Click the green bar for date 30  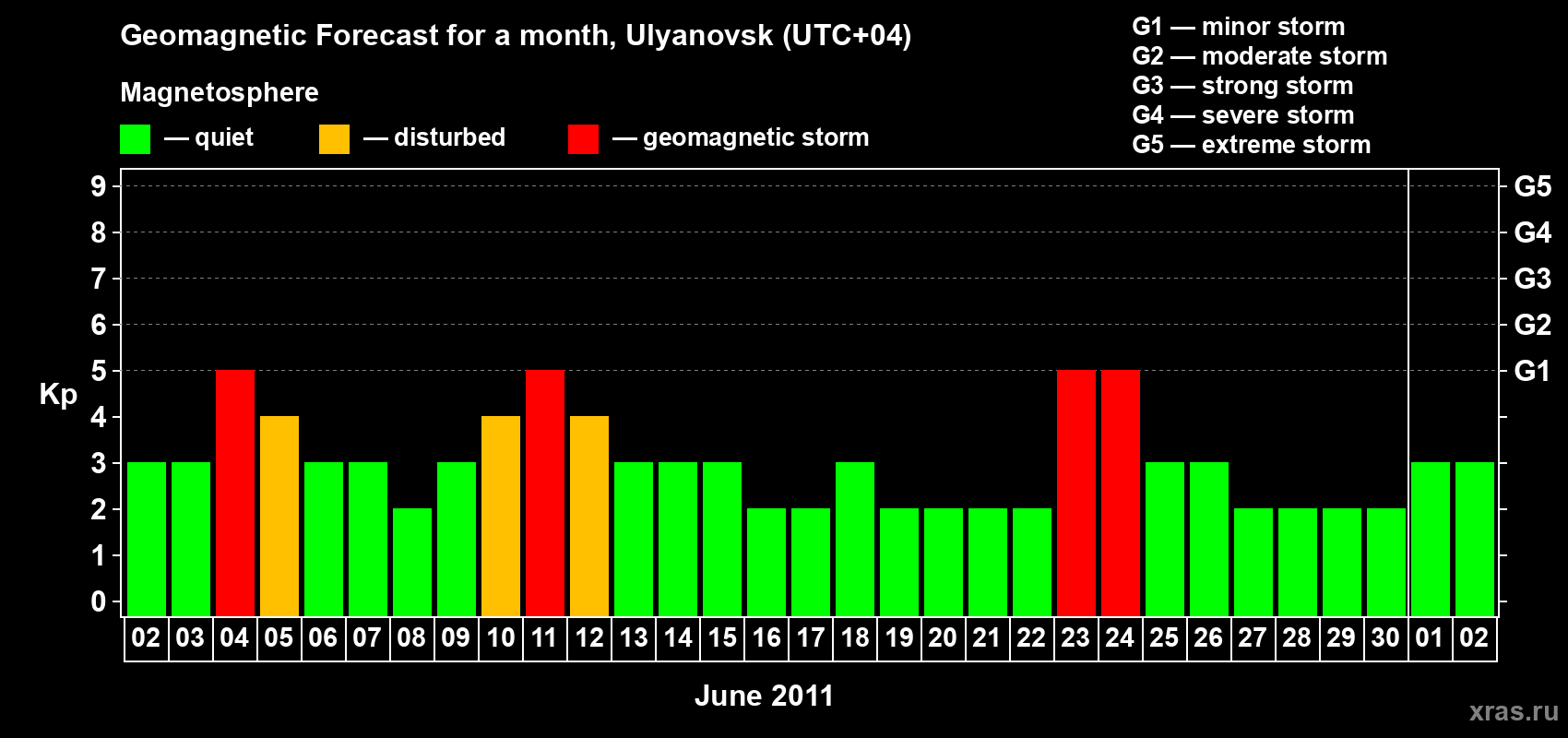(1386, 562)
